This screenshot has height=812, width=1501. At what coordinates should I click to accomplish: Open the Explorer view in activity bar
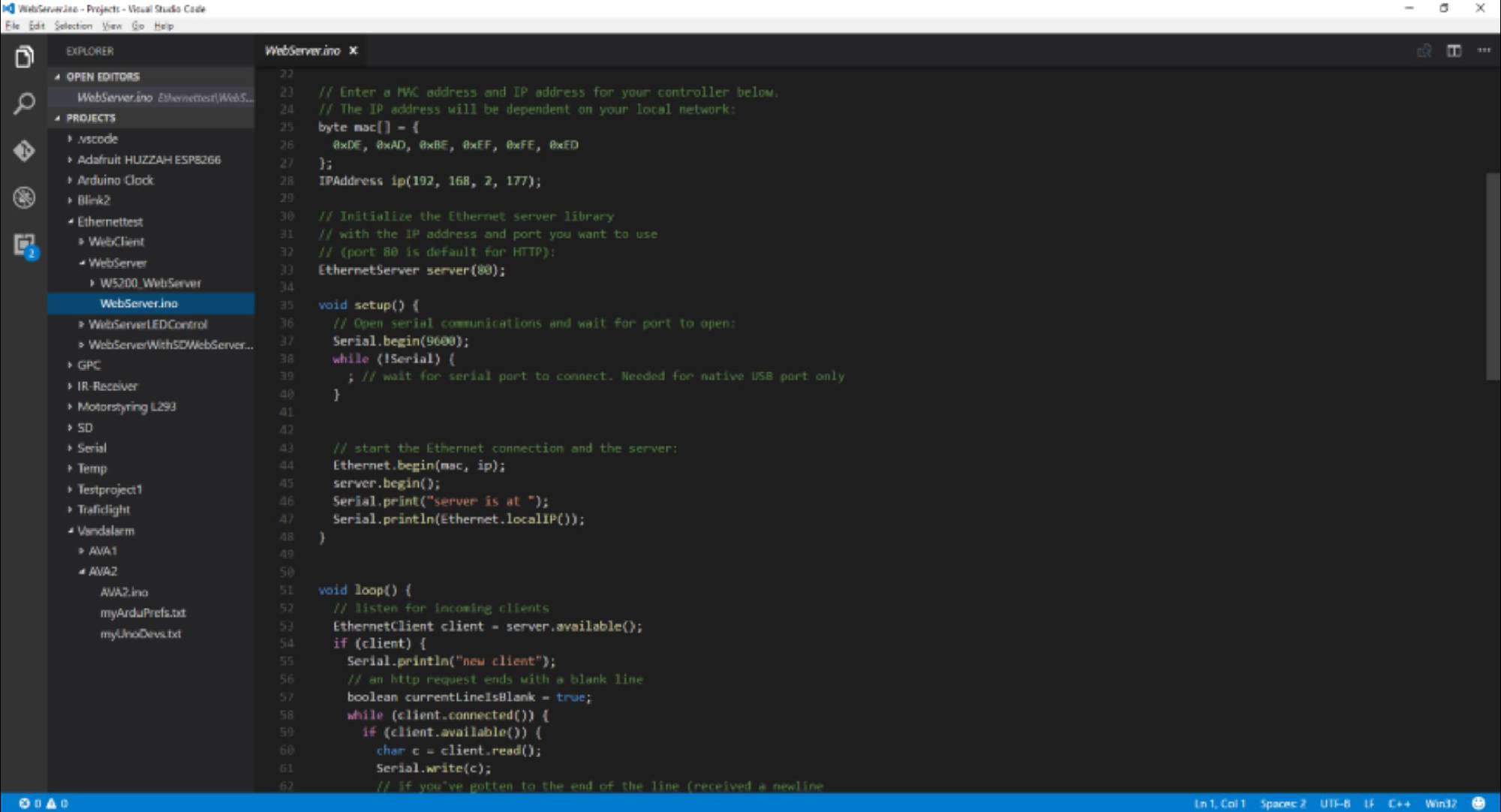click(x=24, y=57)
